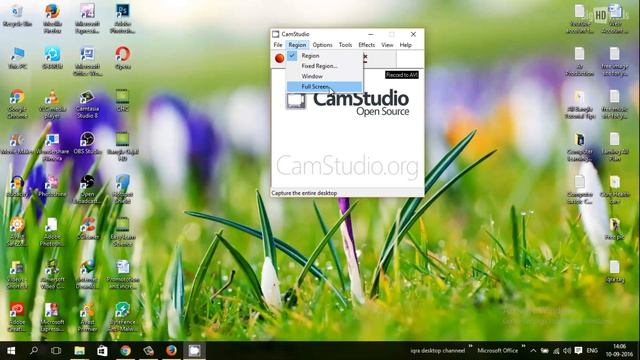Expand the Microsoft Office toolbar chevron

pyautogui.click(x=523, y=347)
